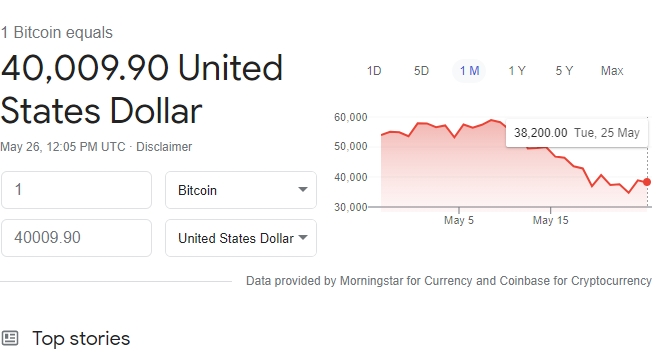
Task: Click the red data point on chart
Action: [647, 182]
